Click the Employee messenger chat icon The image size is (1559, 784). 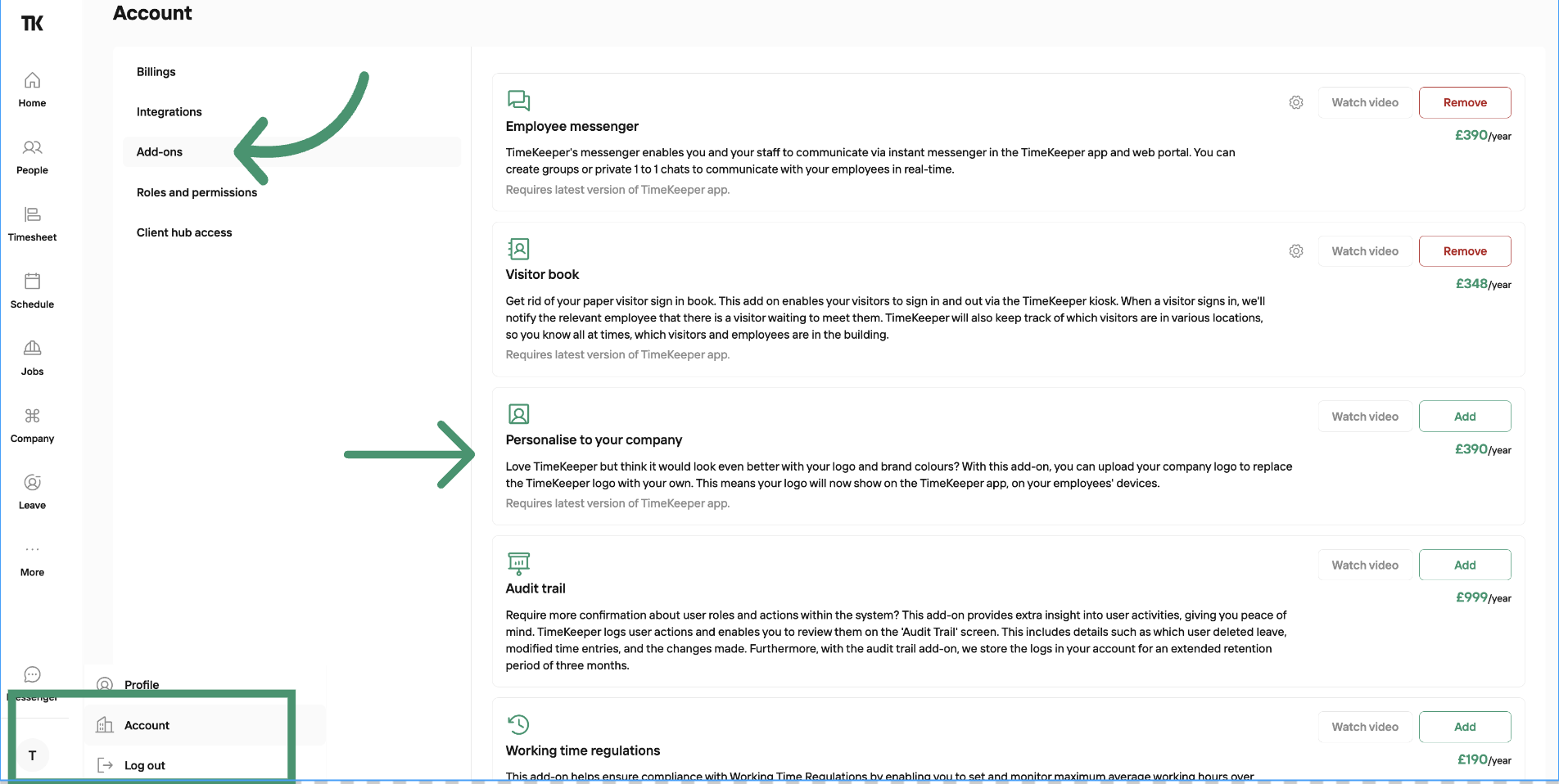tap(519, 100)
